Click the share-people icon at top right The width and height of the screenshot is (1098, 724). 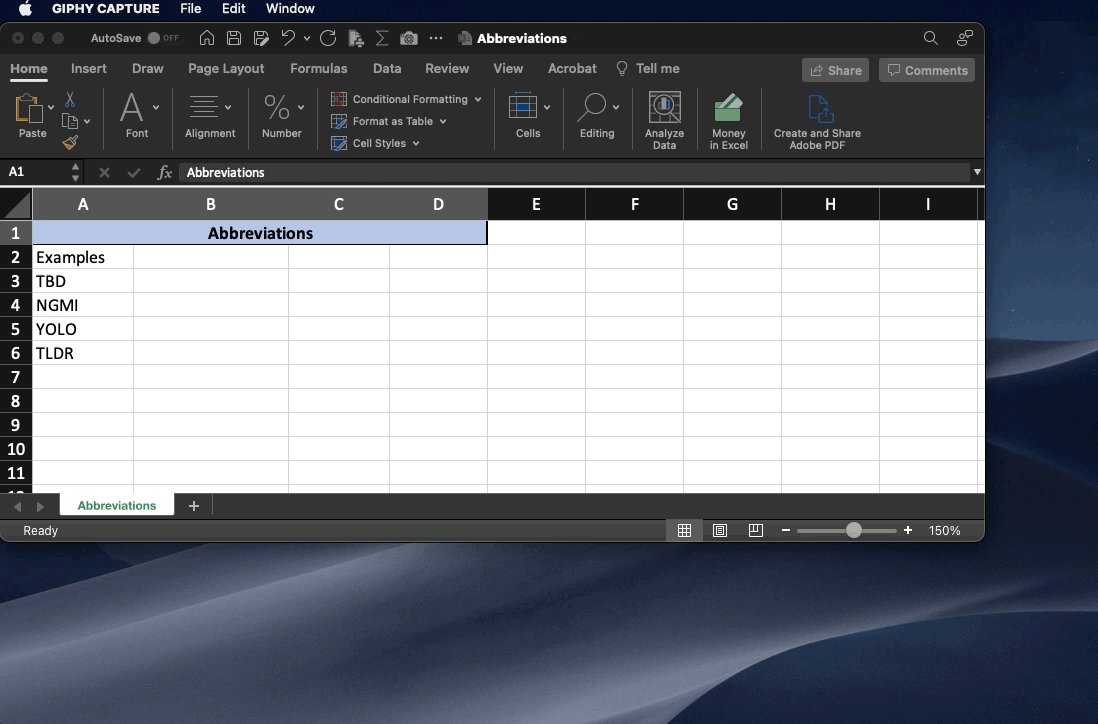[x=965, y=38]
